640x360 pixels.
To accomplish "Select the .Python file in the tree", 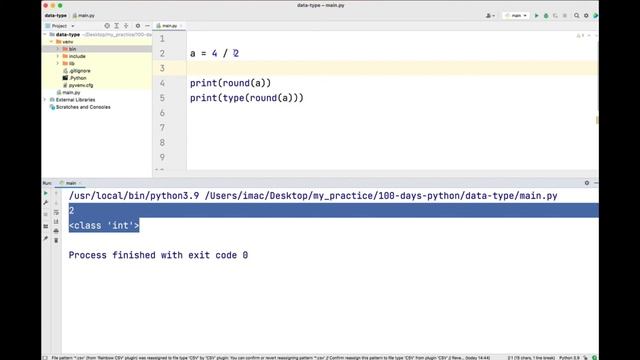I will pos(77,78).
